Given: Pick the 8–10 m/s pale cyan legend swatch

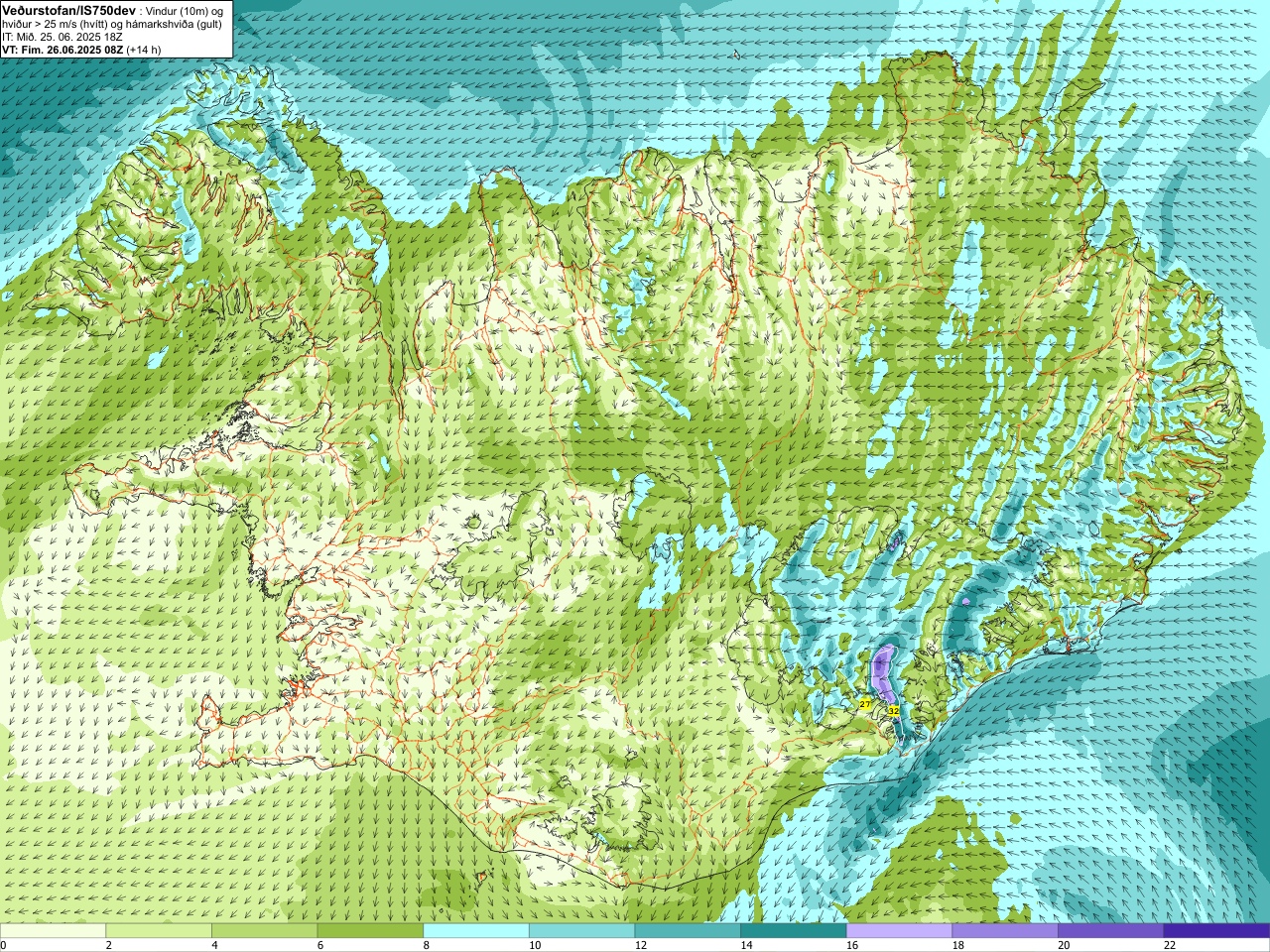Looking at the screenshot, I should (x=476, y=931).
